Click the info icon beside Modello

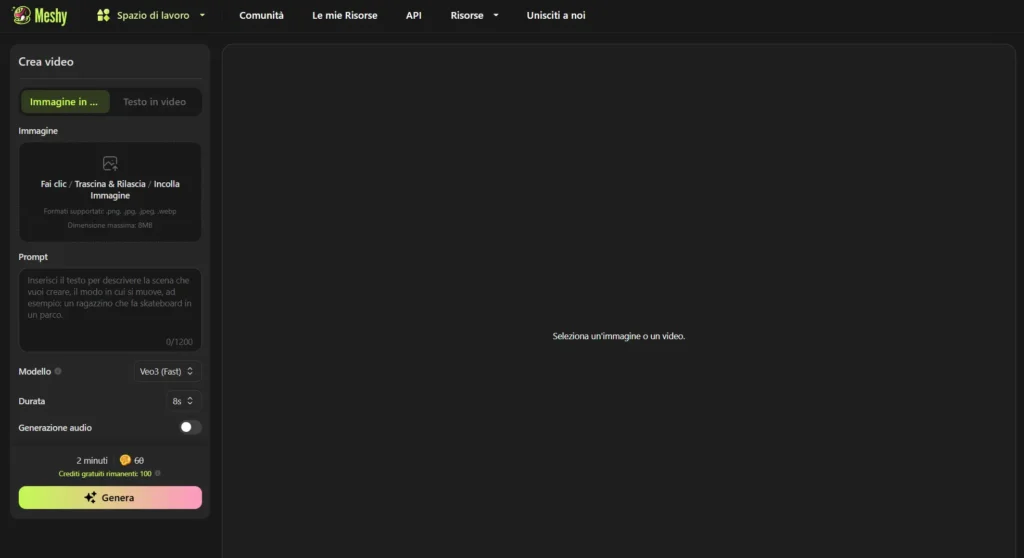58,371
